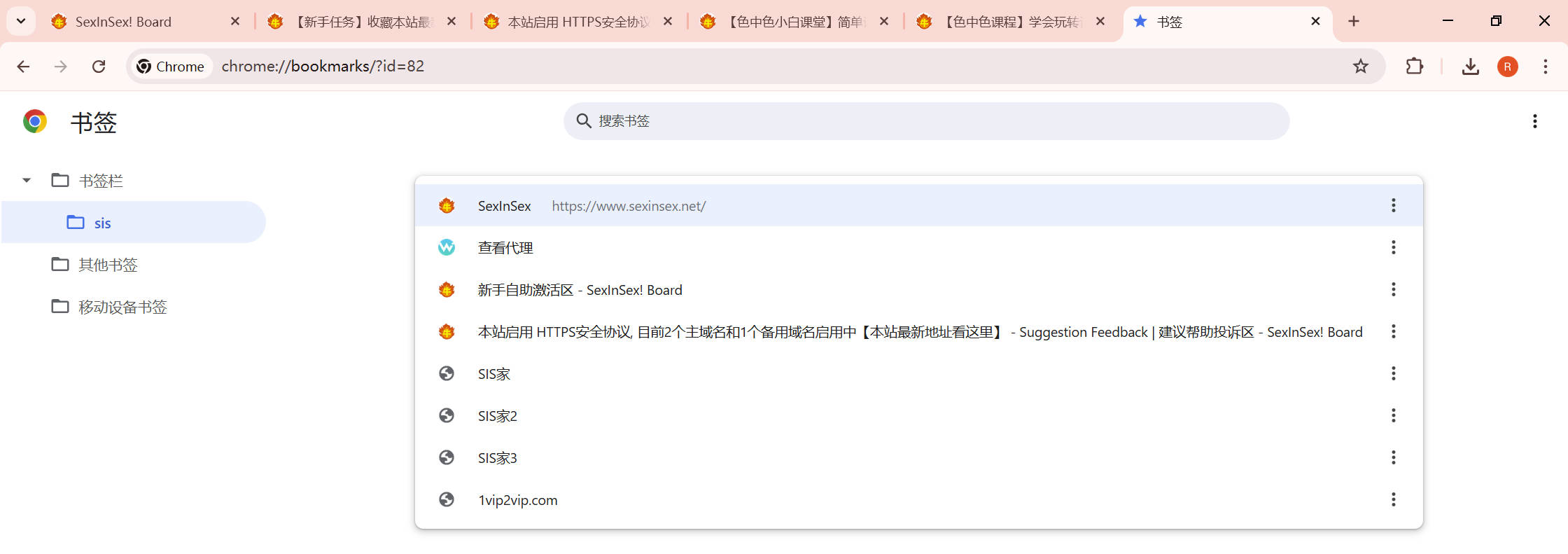The image size is (1568, 554).
Task: Click the globe icon beside 1vip2vip.com
Action: [x=447, y=499]
